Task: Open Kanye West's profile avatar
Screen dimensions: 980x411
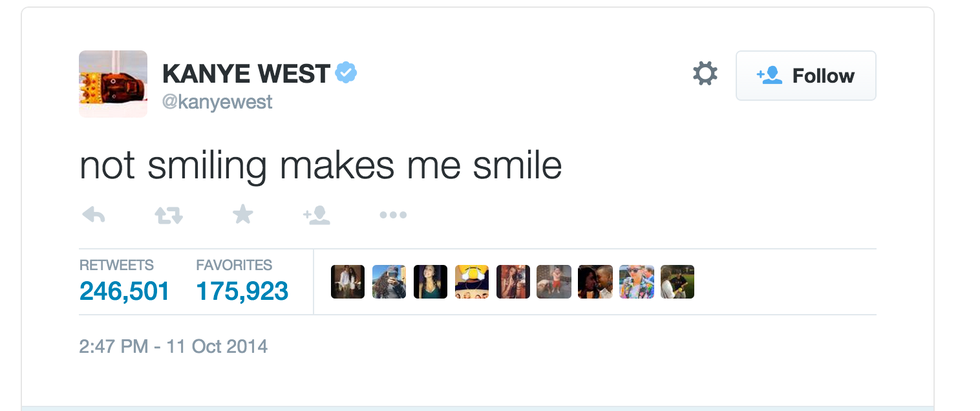Action: pos(113,84)
